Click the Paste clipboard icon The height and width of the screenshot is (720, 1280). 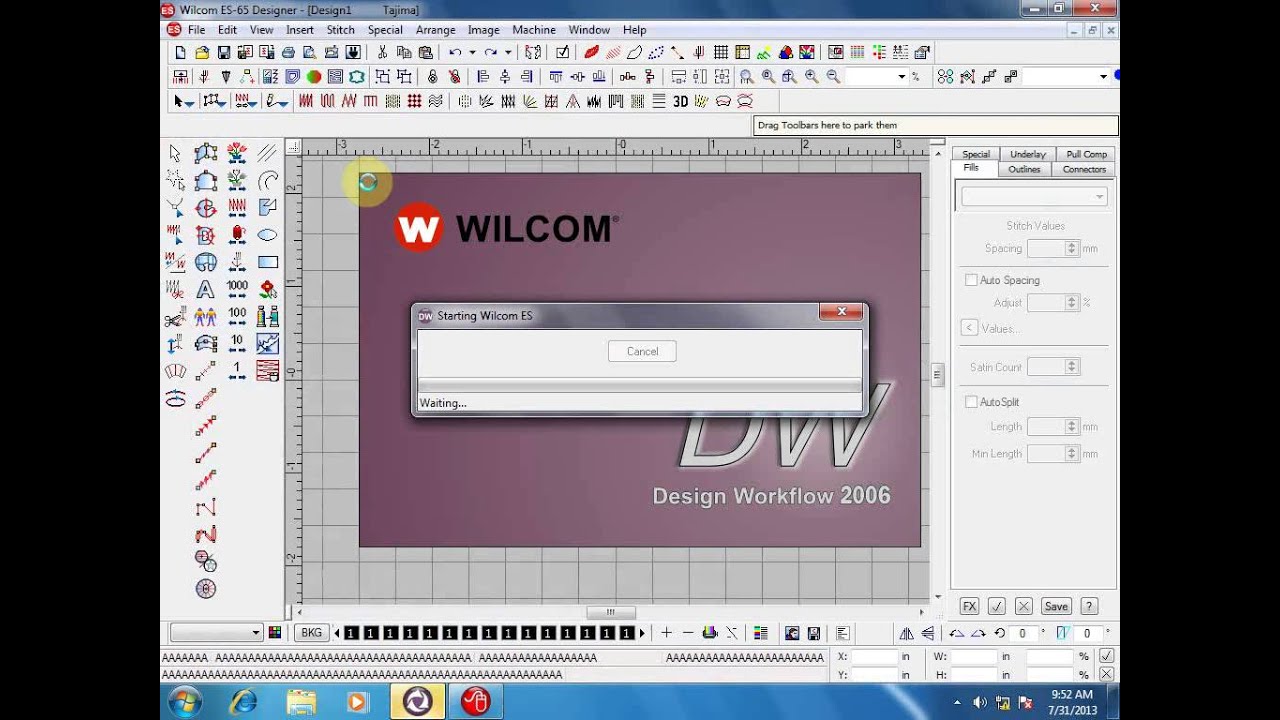point(426,53)
